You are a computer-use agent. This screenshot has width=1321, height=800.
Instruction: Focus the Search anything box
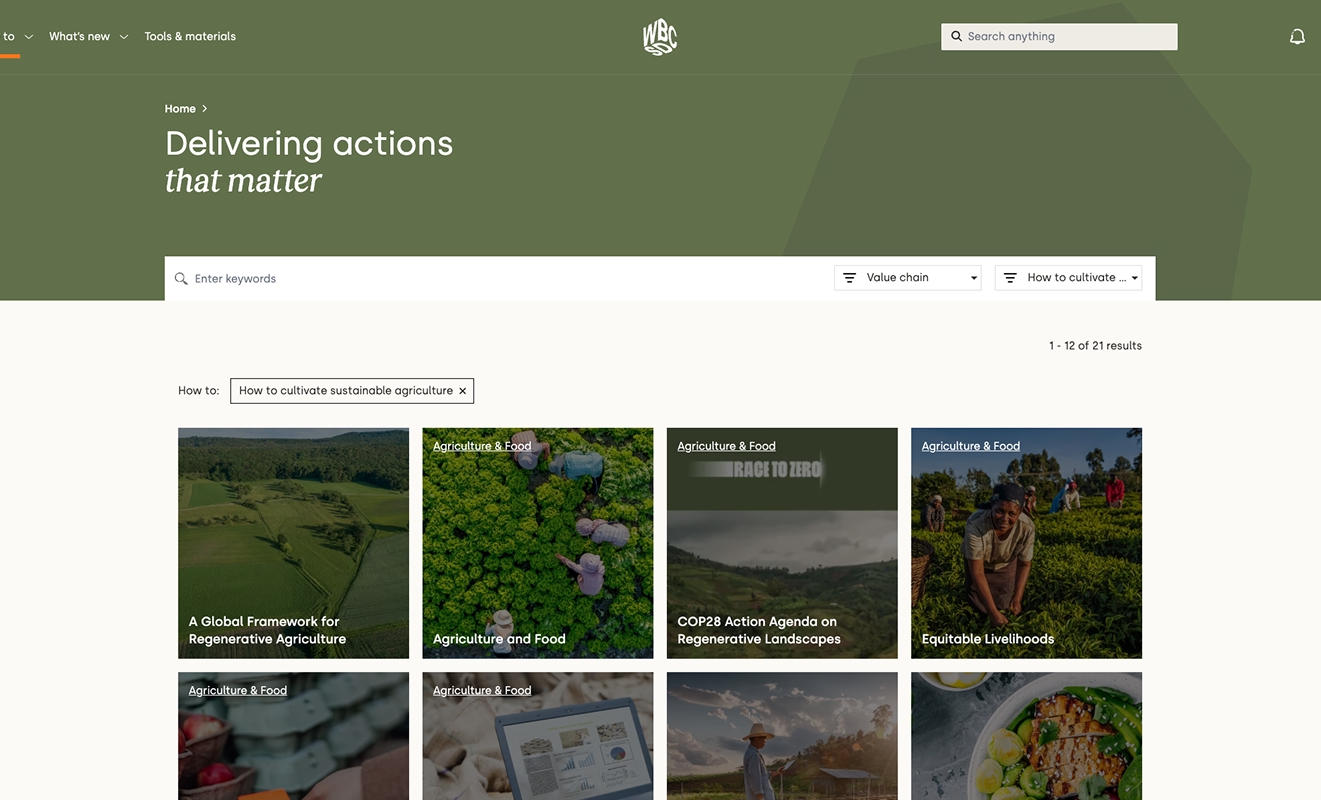(x=1059, y=37)
